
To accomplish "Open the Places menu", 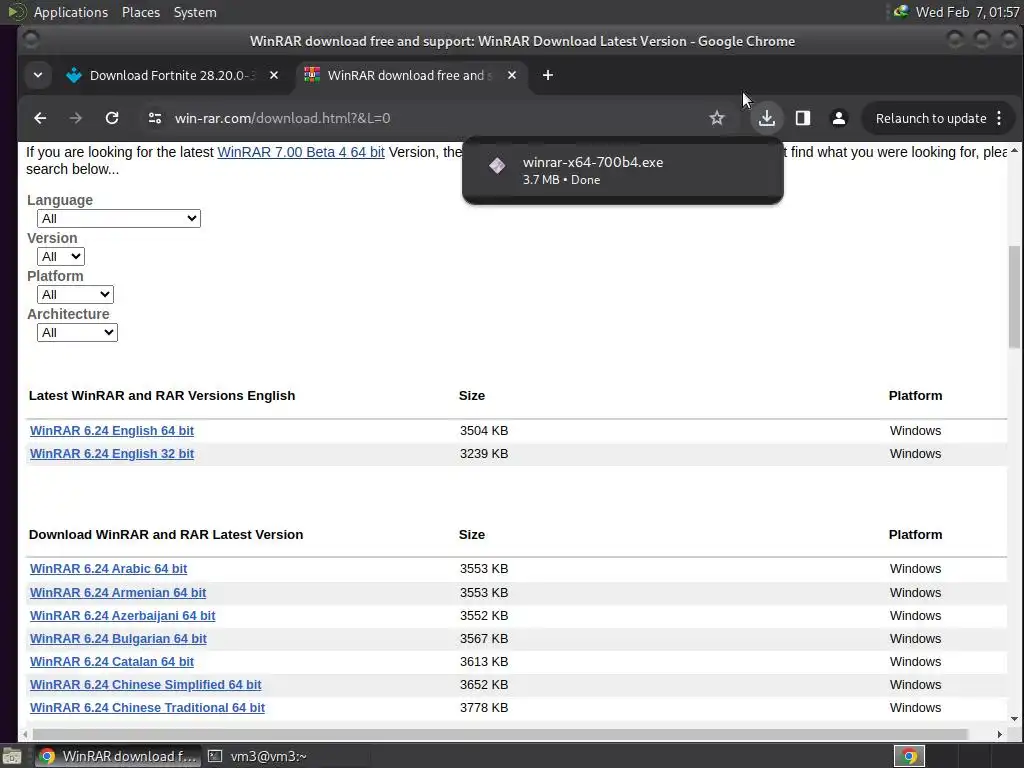I will [x=140, y=12].
